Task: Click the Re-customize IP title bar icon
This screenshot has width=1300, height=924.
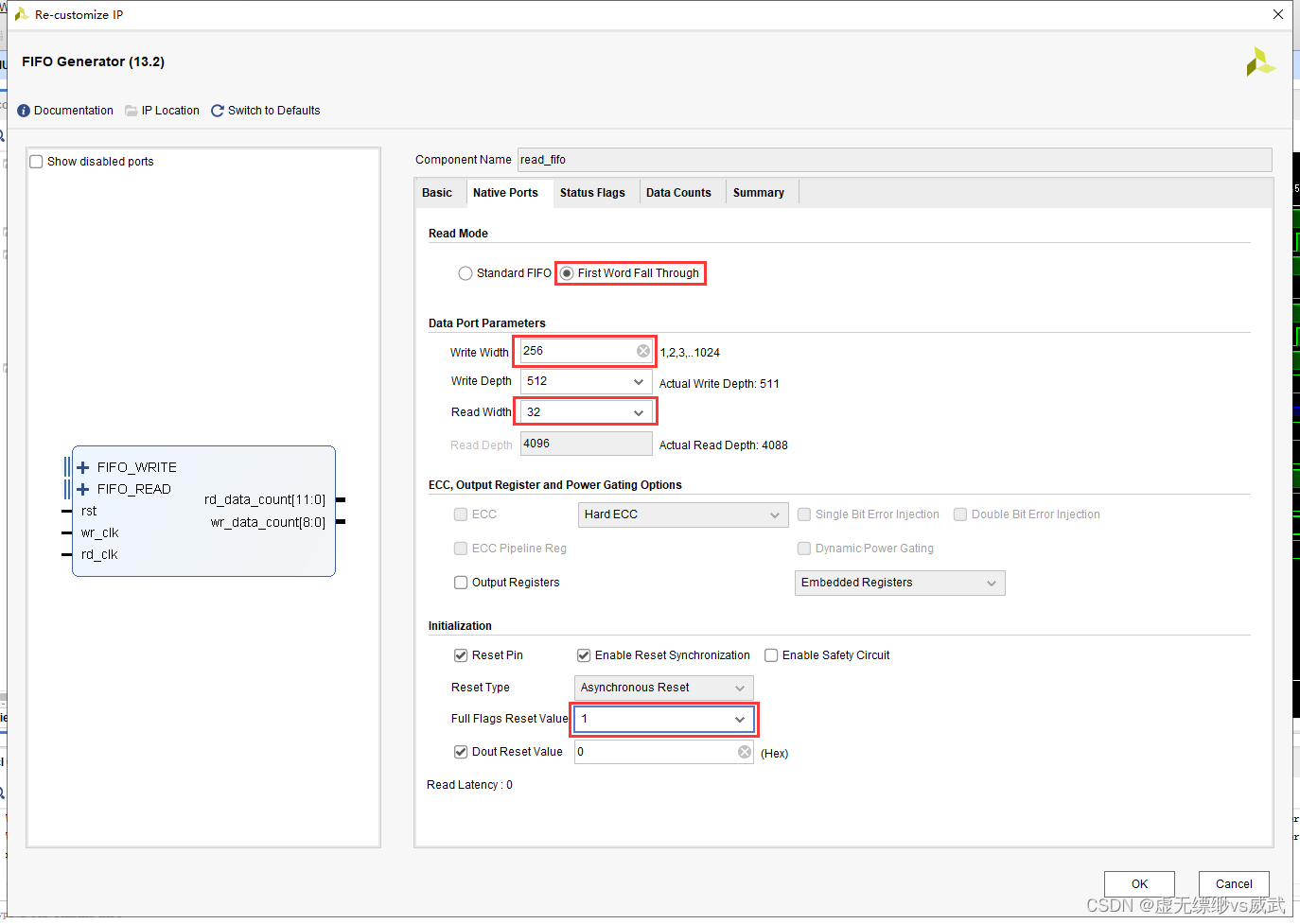Action: pyautogui.click(x=21, y=14)
